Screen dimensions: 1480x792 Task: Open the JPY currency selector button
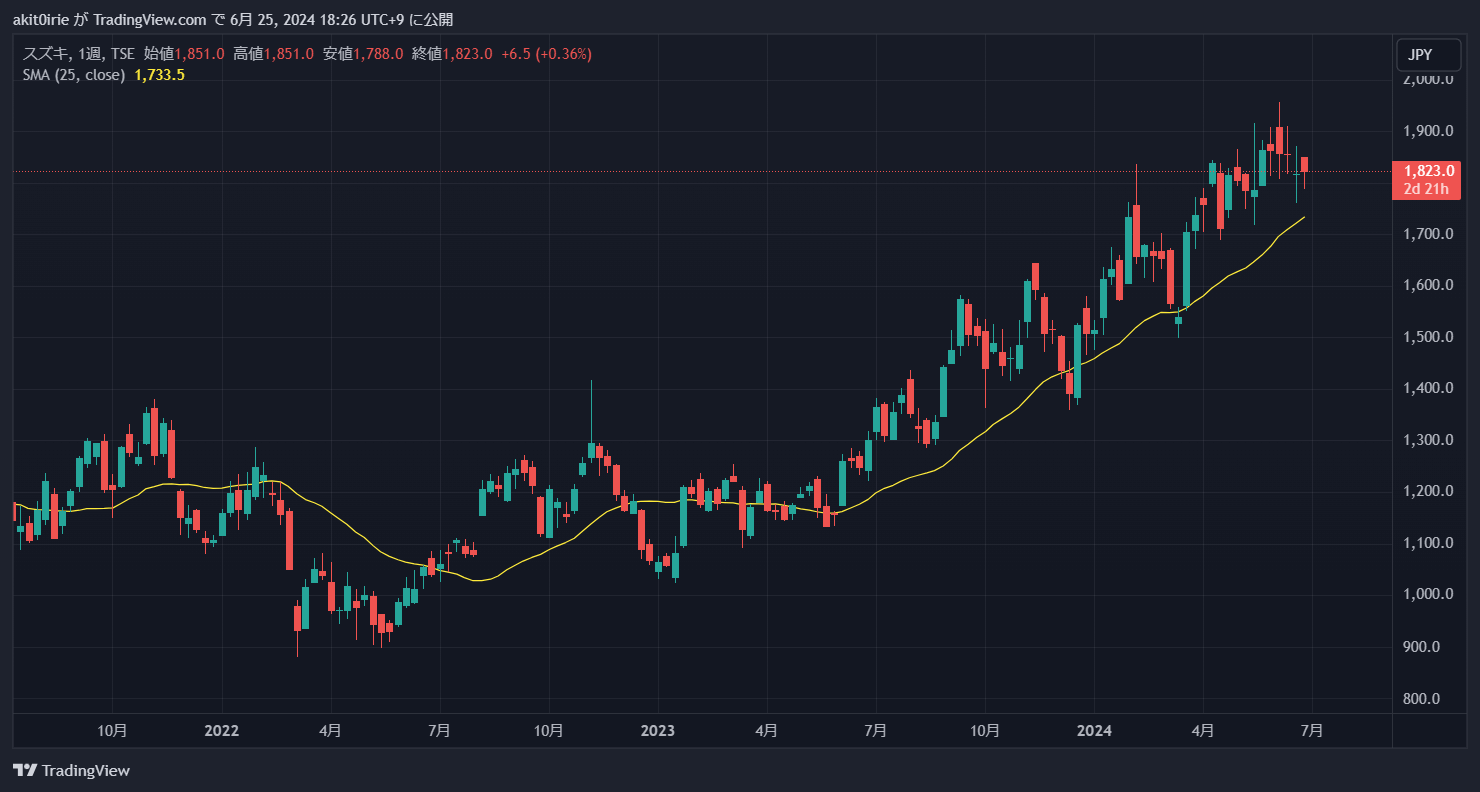(1427, 55)
